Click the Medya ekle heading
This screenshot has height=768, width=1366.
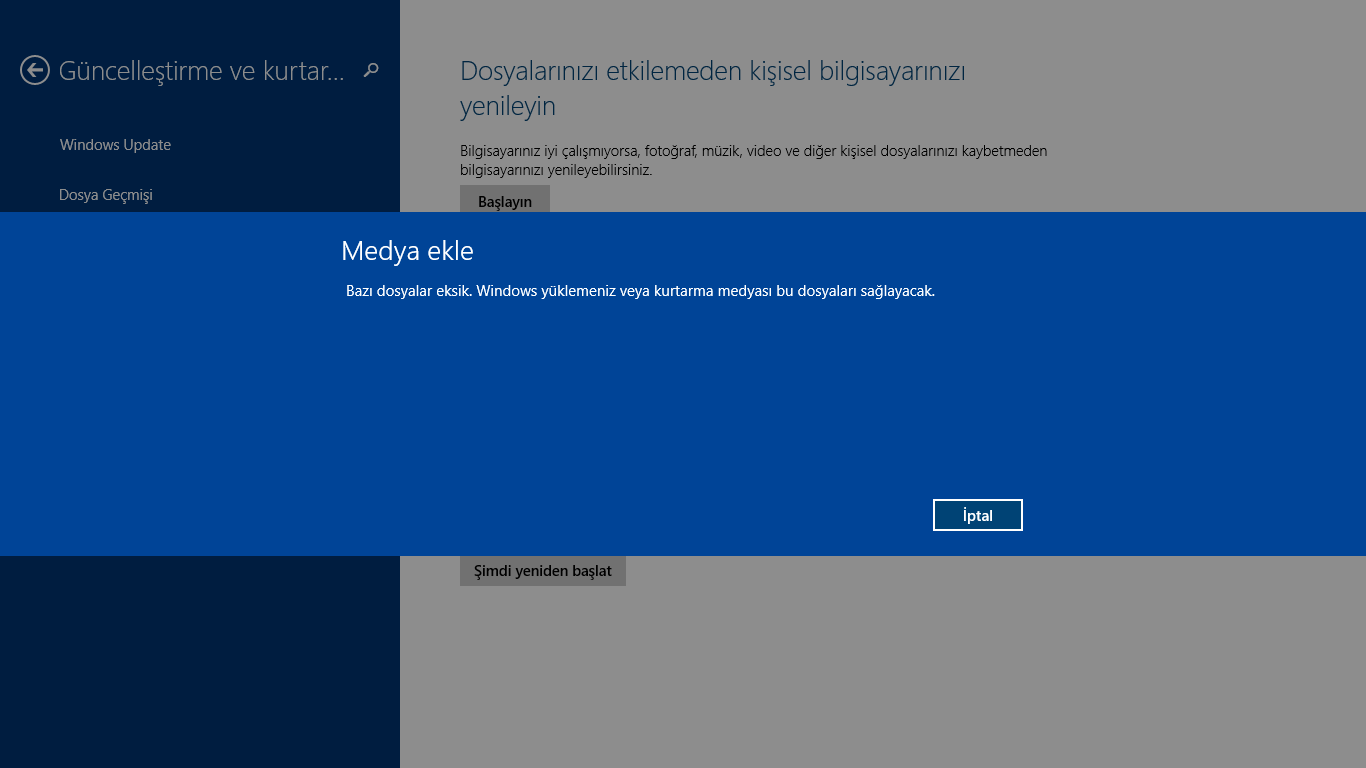click(x=407, y=250)
